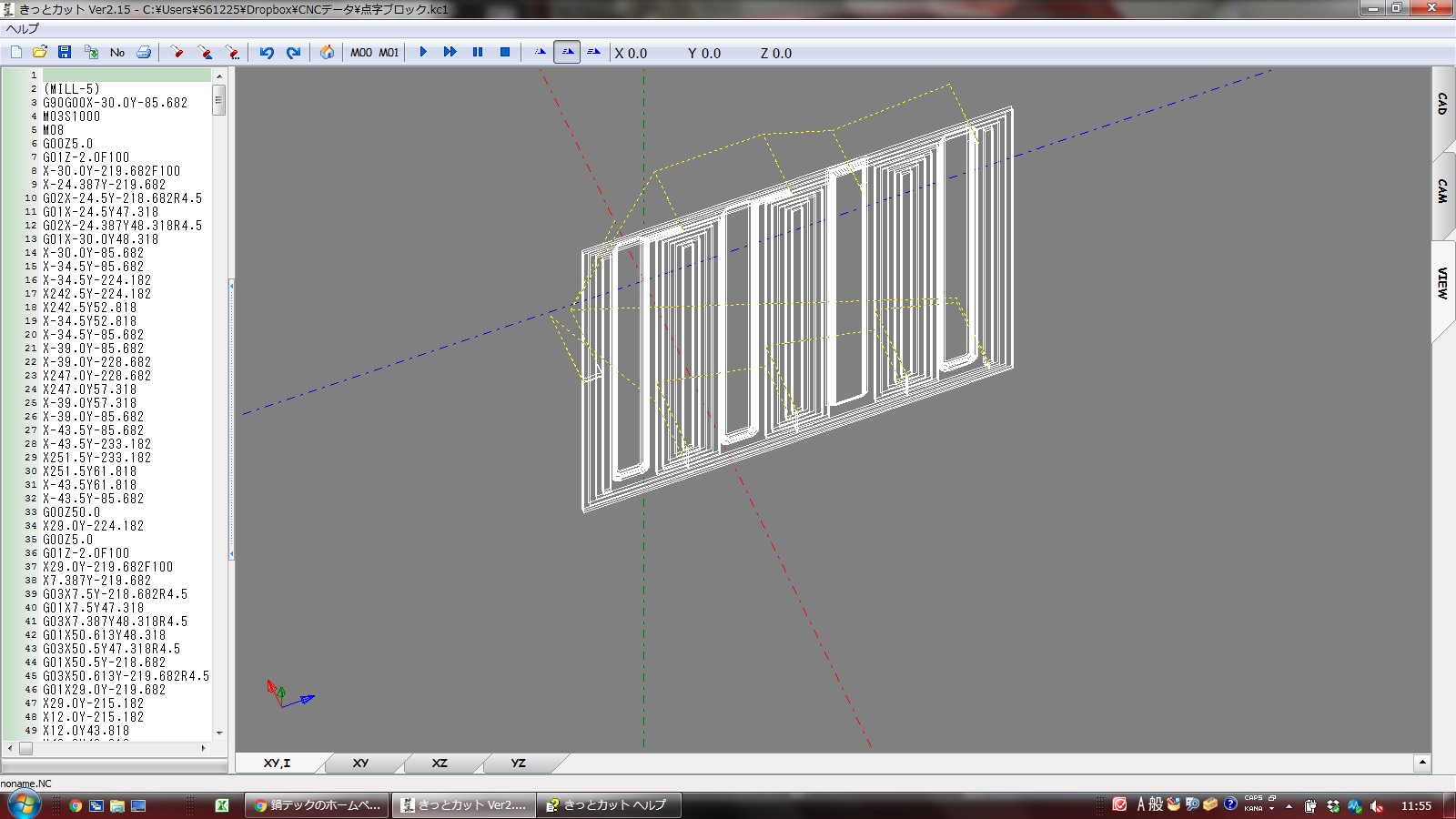Select code line '(MILL-5)'
This screenshot has width=1456, height=819.
coord(72,89)
